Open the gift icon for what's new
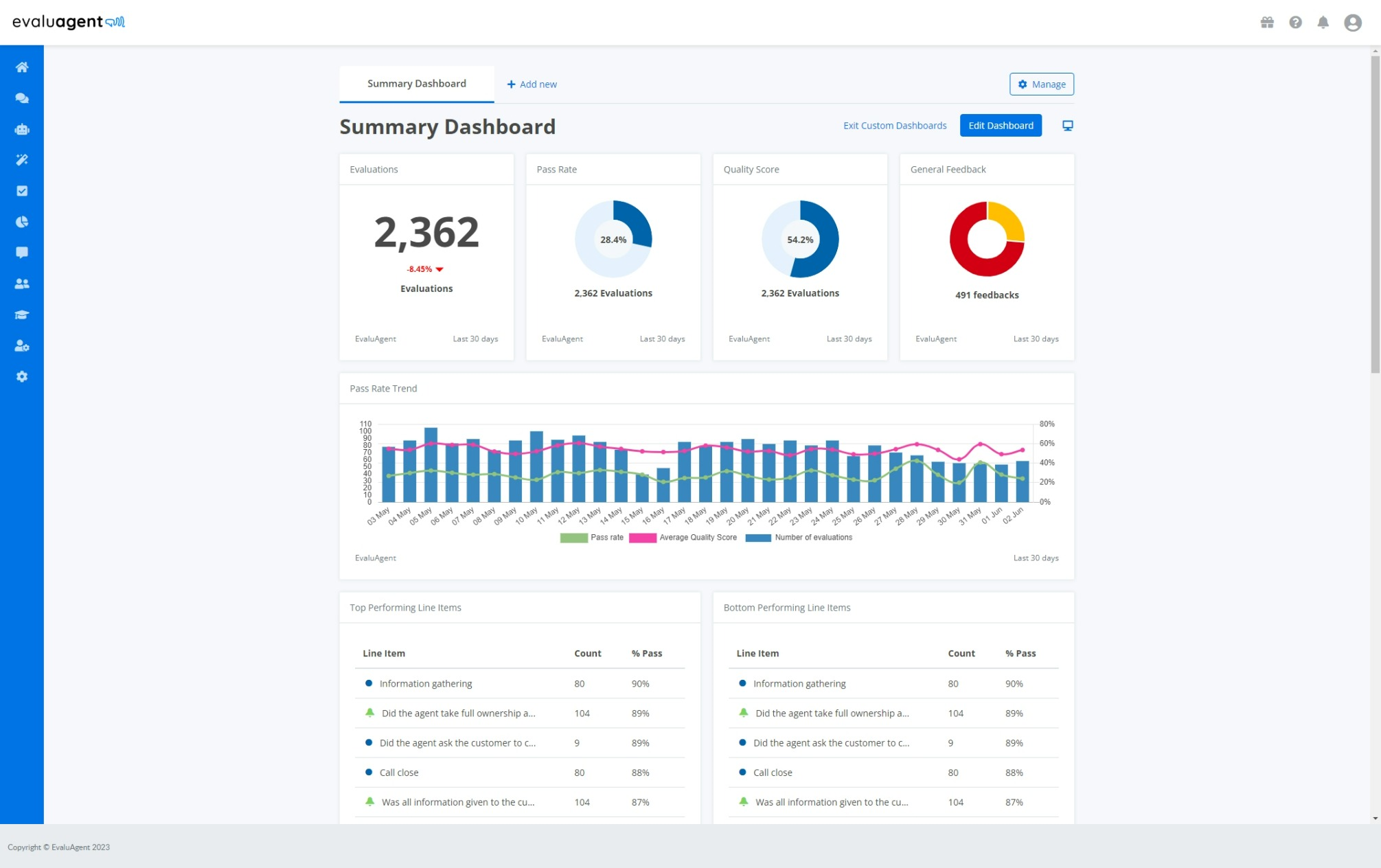The image size is (1381, 868). coord(1267,22)
